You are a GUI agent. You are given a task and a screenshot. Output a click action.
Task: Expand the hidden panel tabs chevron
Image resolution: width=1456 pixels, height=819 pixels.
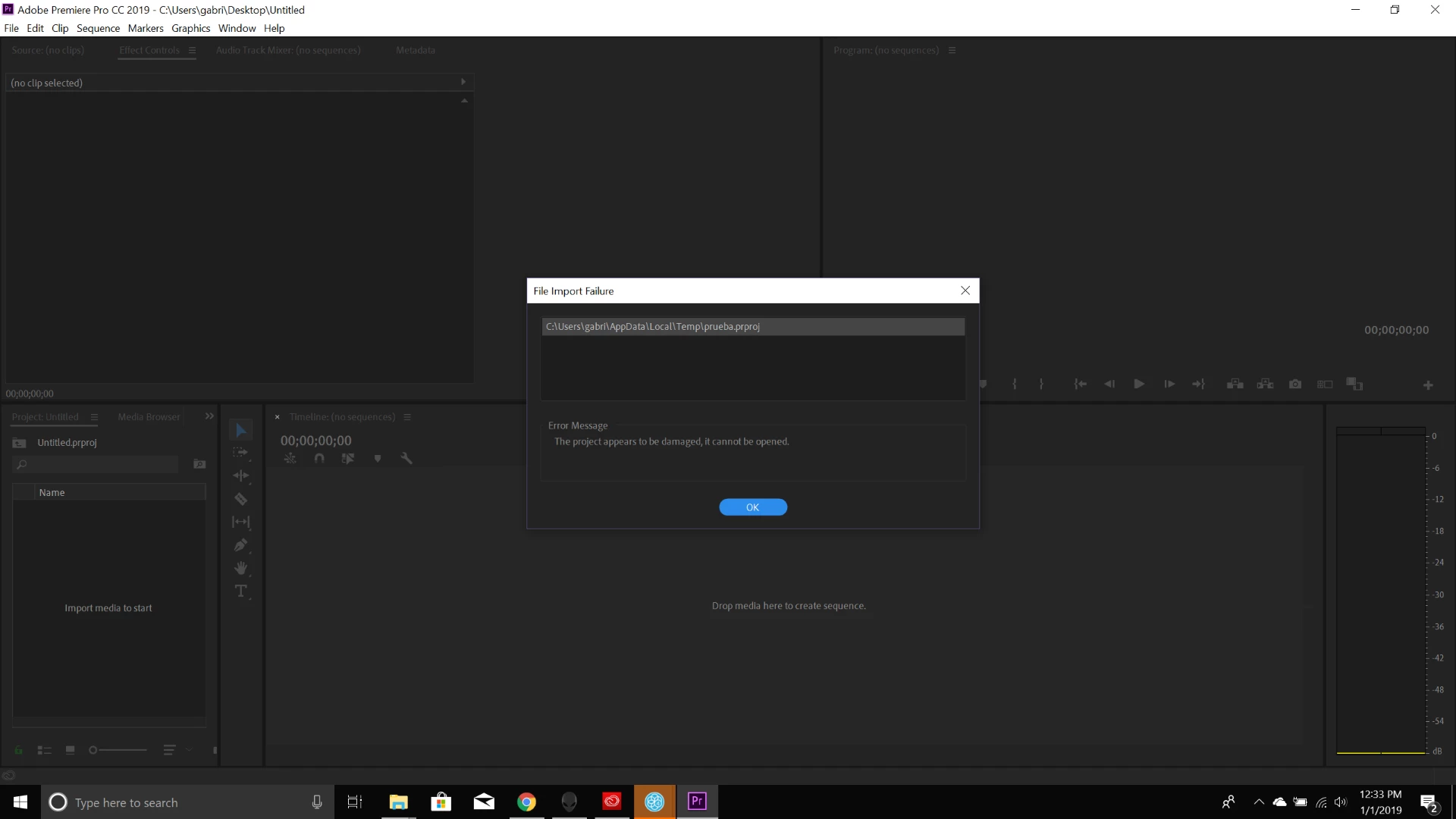[x=209, y=416]
